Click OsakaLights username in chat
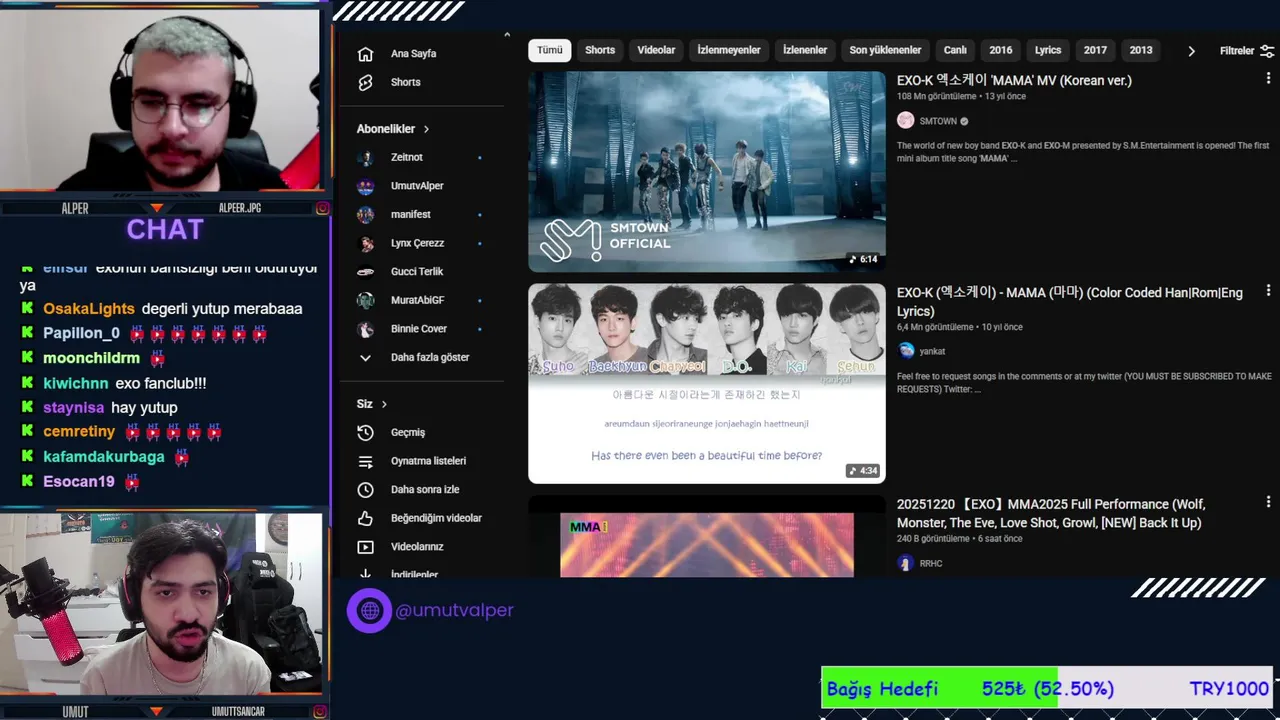This screenshot has width=1280, height=720. tap(89, 309)
